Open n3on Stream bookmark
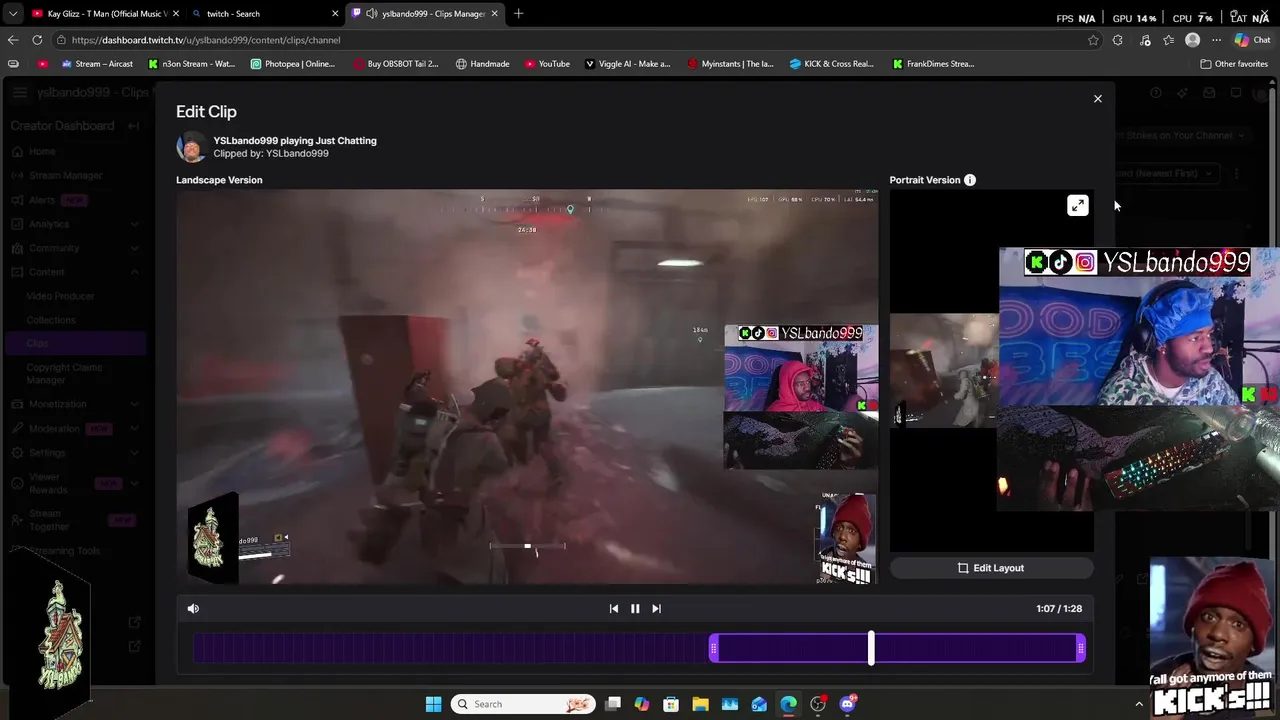Screen dimensions: 1280x720 point(191,64)
